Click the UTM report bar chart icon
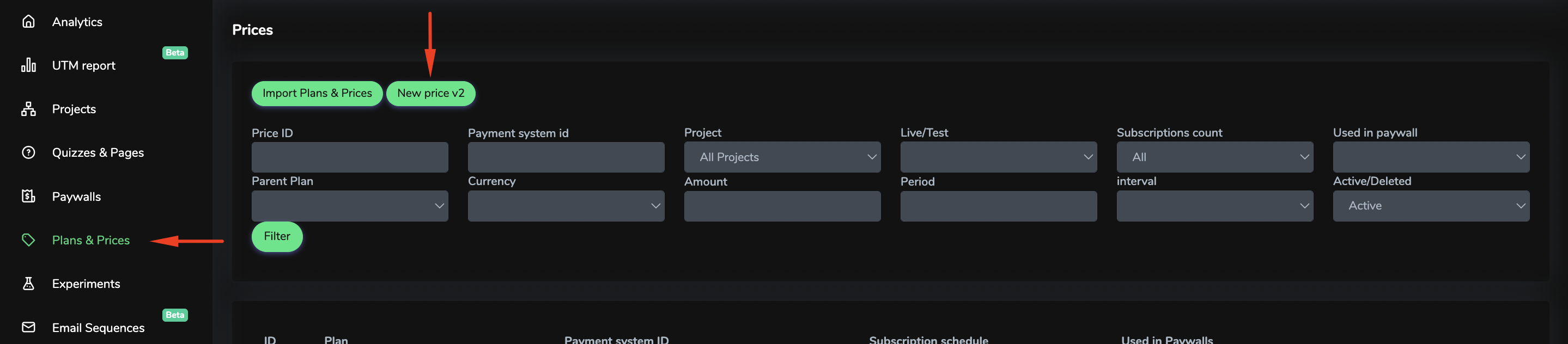1568x344 pixels. 28,65
